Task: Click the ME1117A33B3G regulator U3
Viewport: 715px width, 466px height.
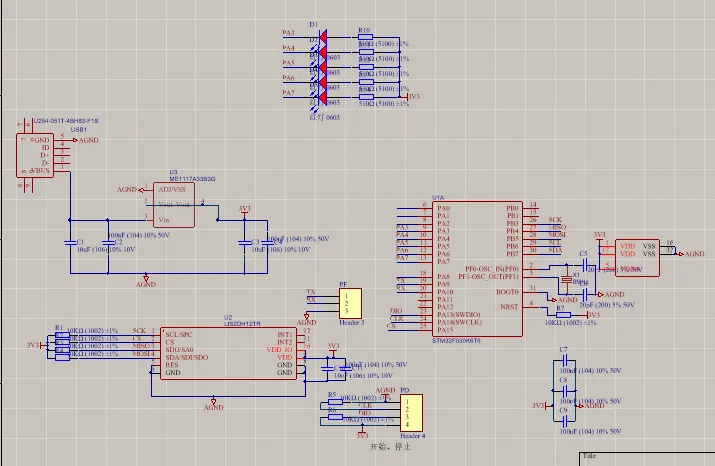Action: click(176, 204)
